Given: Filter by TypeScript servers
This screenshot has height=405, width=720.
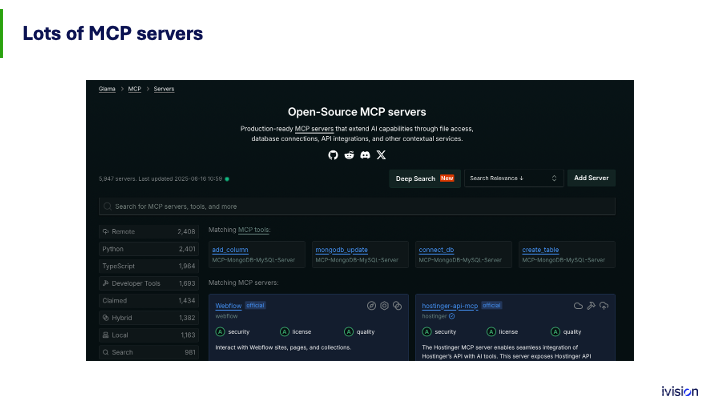Looking at the screenshot, I should 149,266.
